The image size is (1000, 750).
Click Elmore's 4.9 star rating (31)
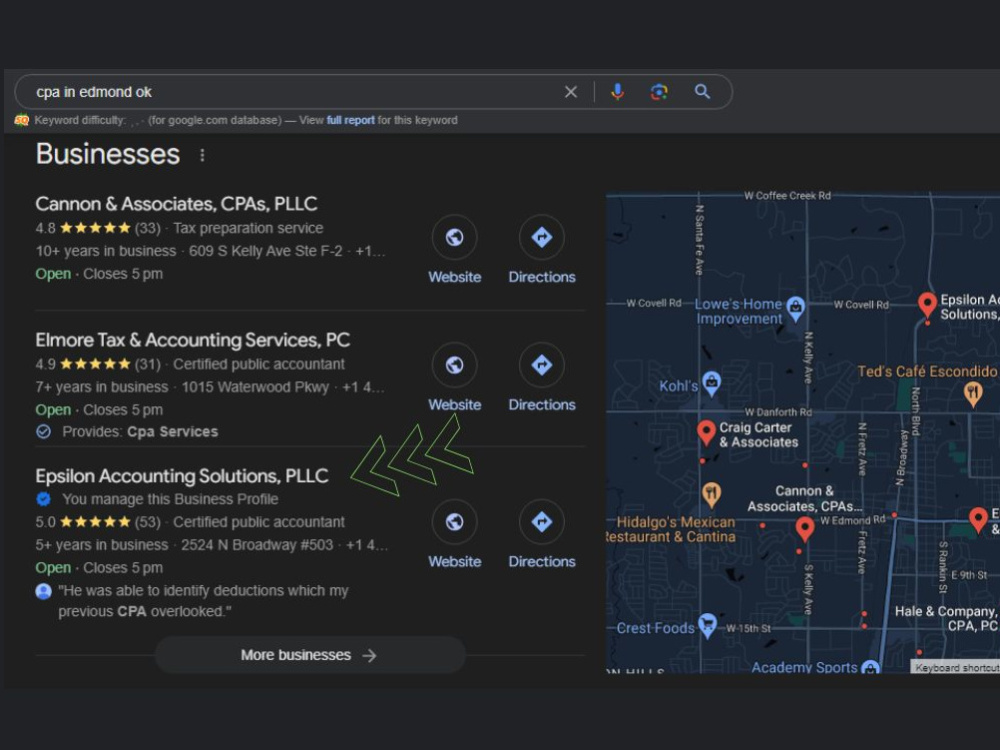[98, 364]
